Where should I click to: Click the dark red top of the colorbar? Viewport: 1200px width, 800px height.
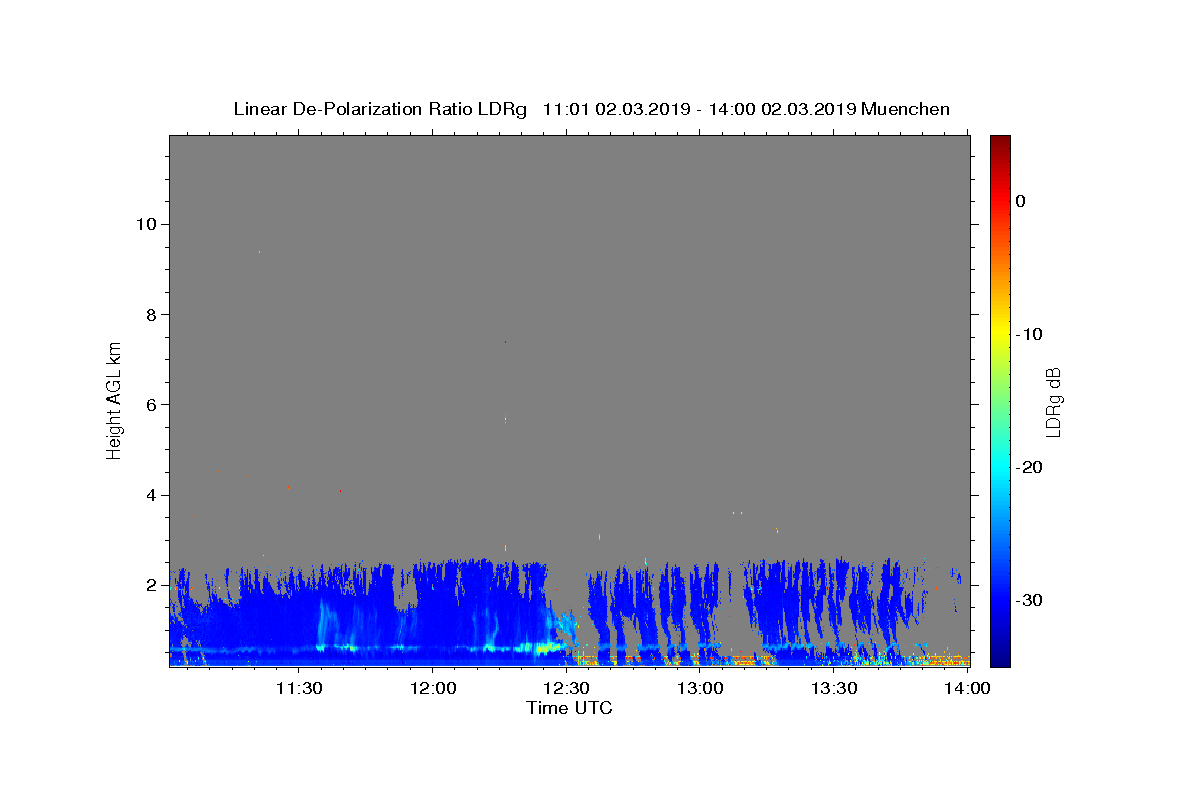click(1000, 143)
